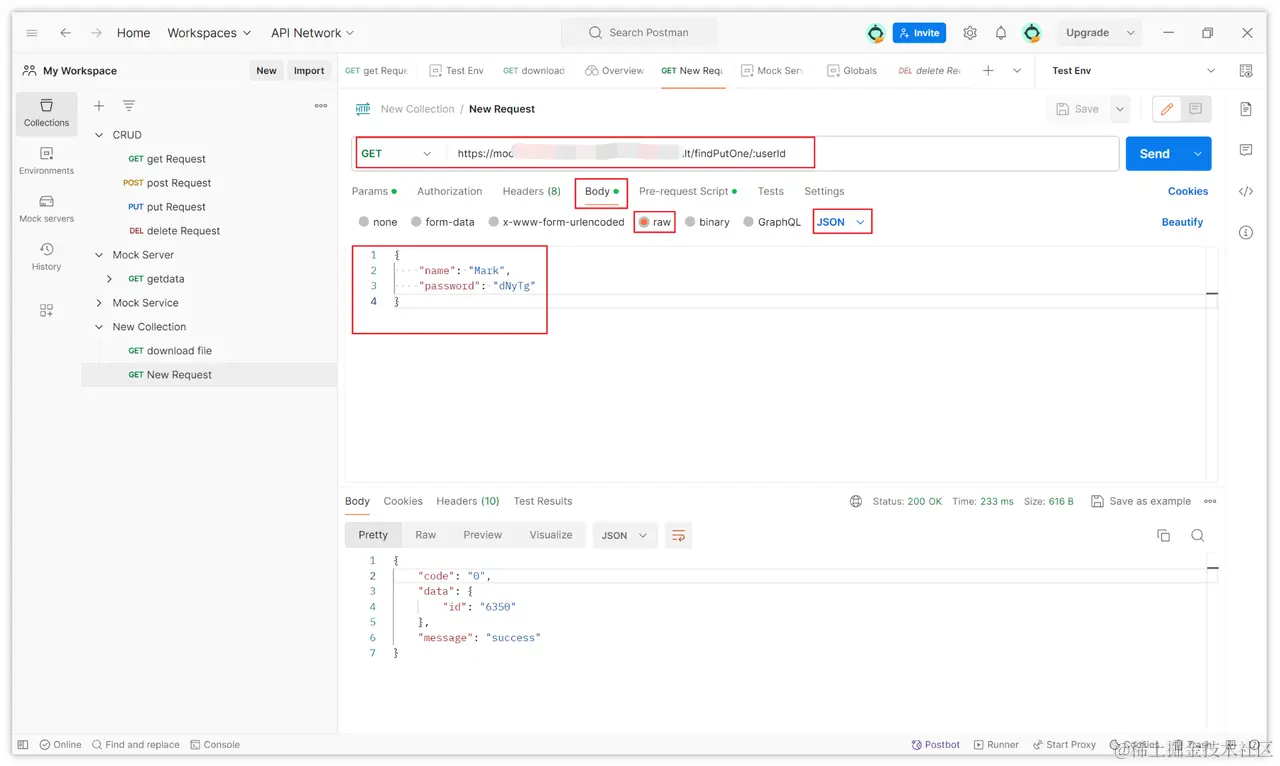Open the Environments panel from the sidebar
This screenshot has height=766, width=1280.
[46, 160]
